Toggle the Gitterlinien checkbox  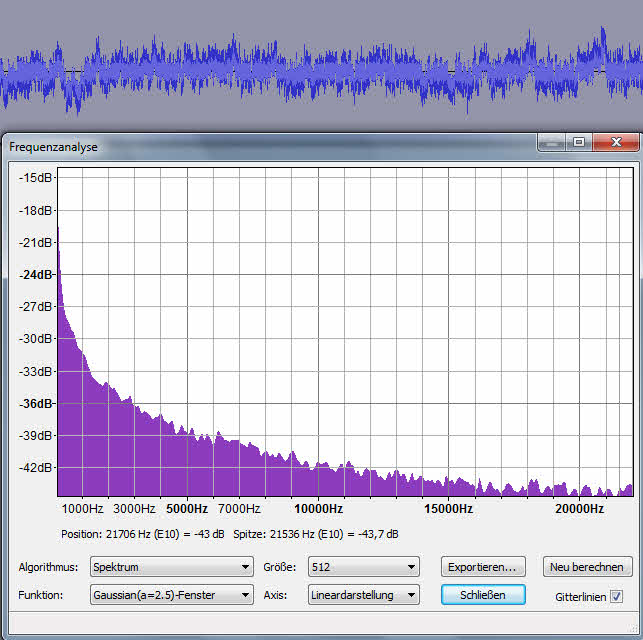[x=616, y=596]
